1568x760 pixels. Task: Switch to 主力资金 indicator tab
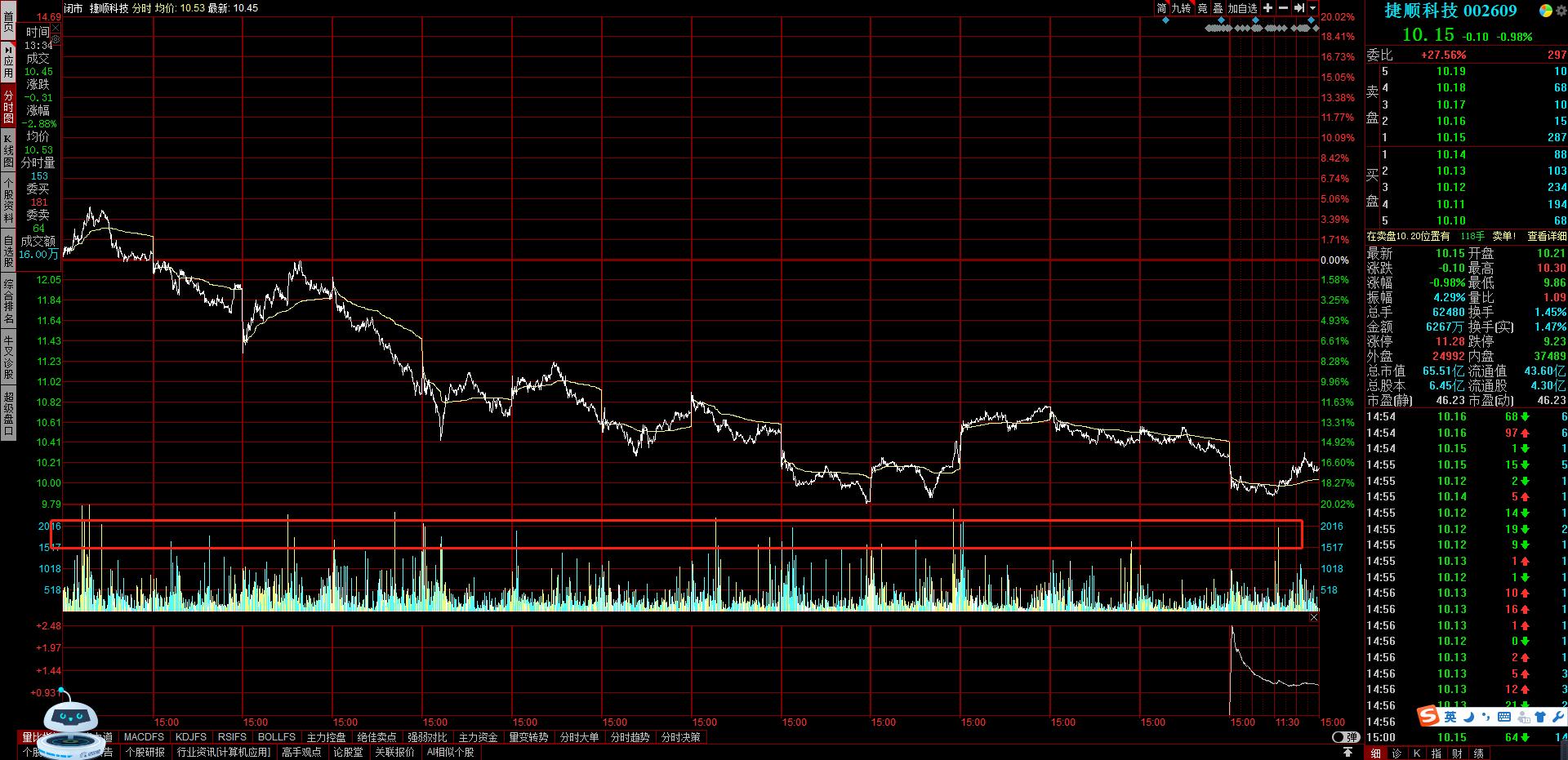pos(478,737)
